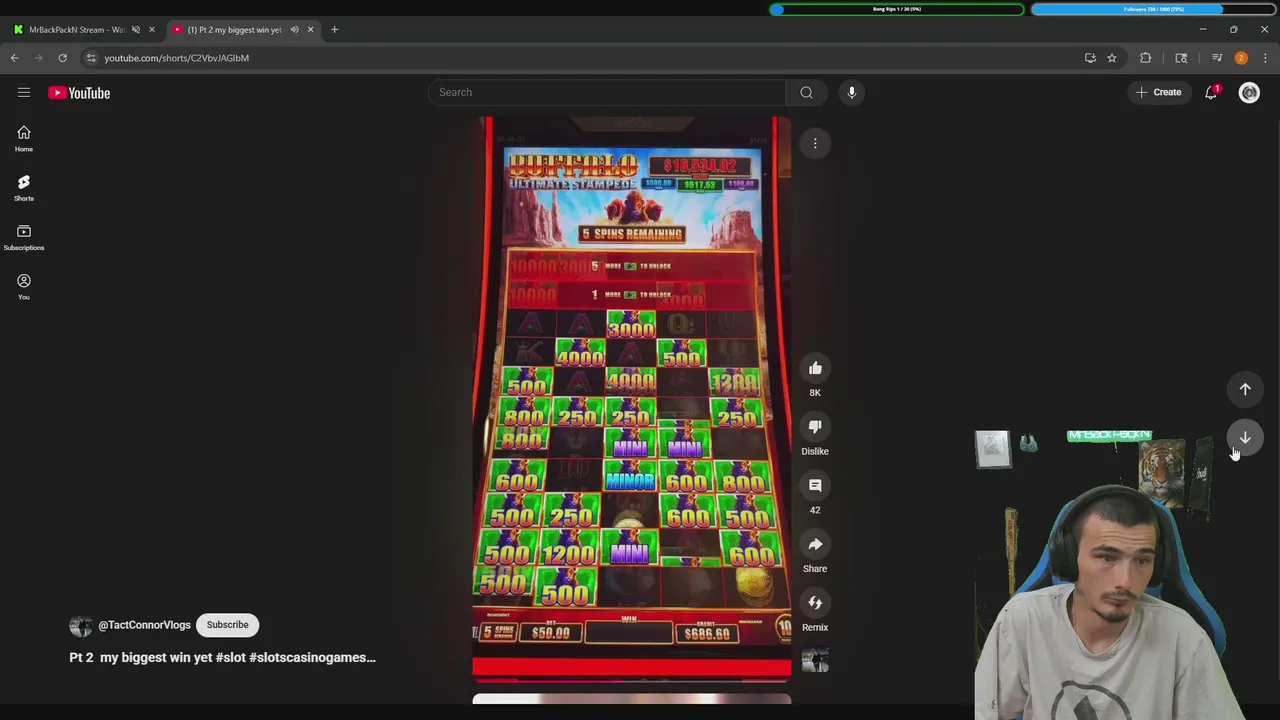
Task: Dislike this Short
Action: [815, 426]
